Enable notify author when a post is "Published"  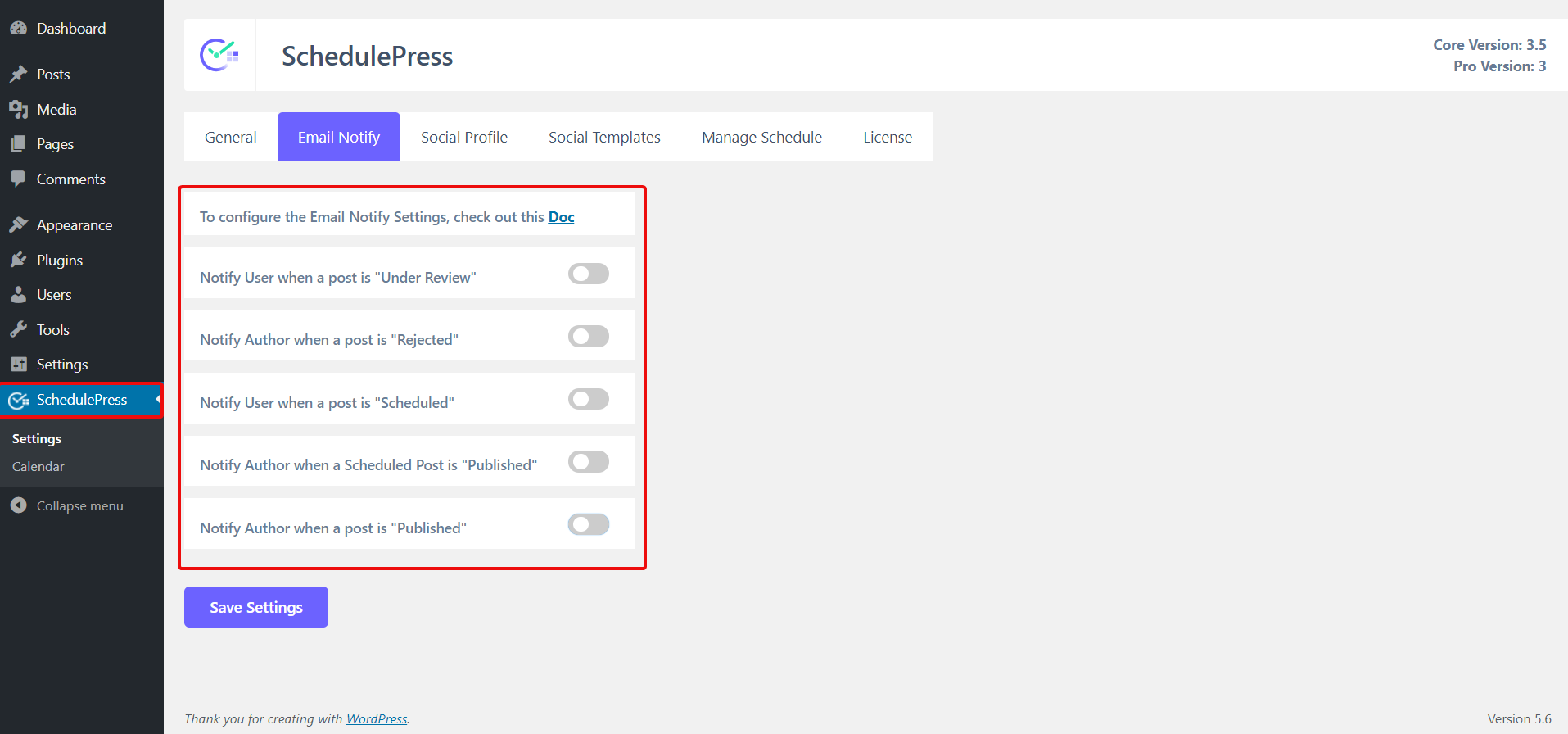click(x=589, y=524)
